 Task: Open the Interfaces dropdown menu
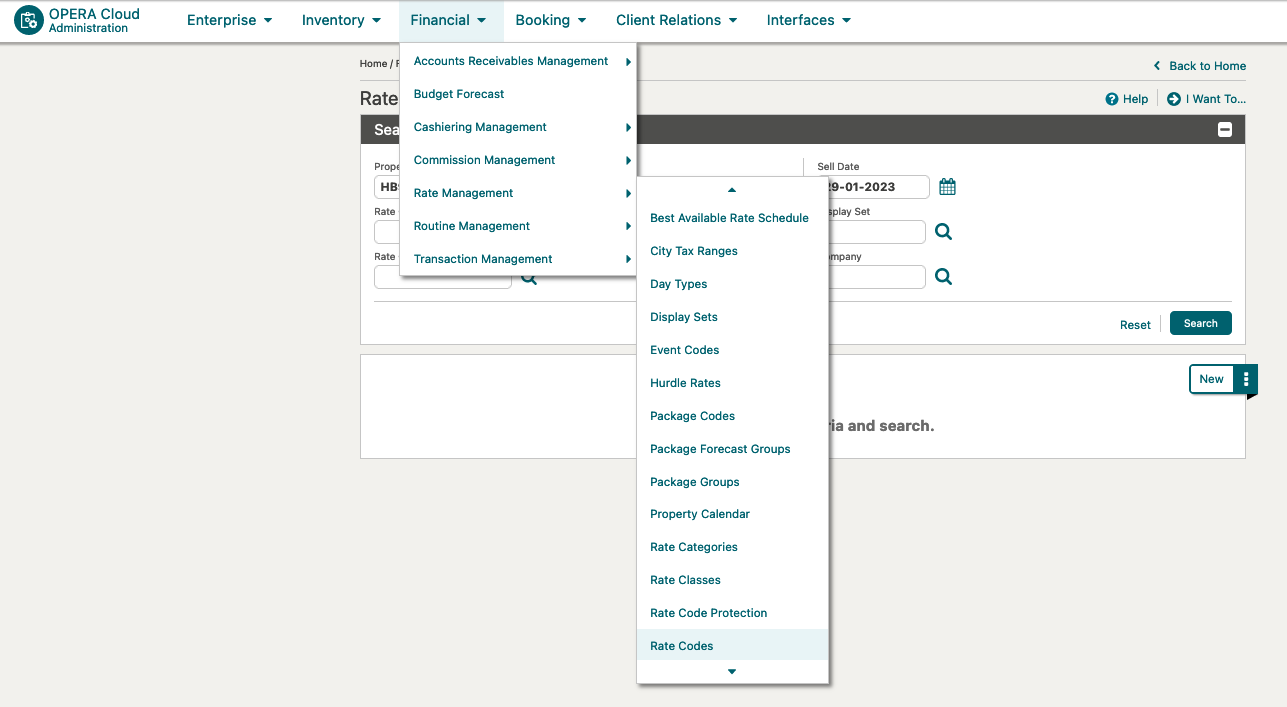pos(808,20)
